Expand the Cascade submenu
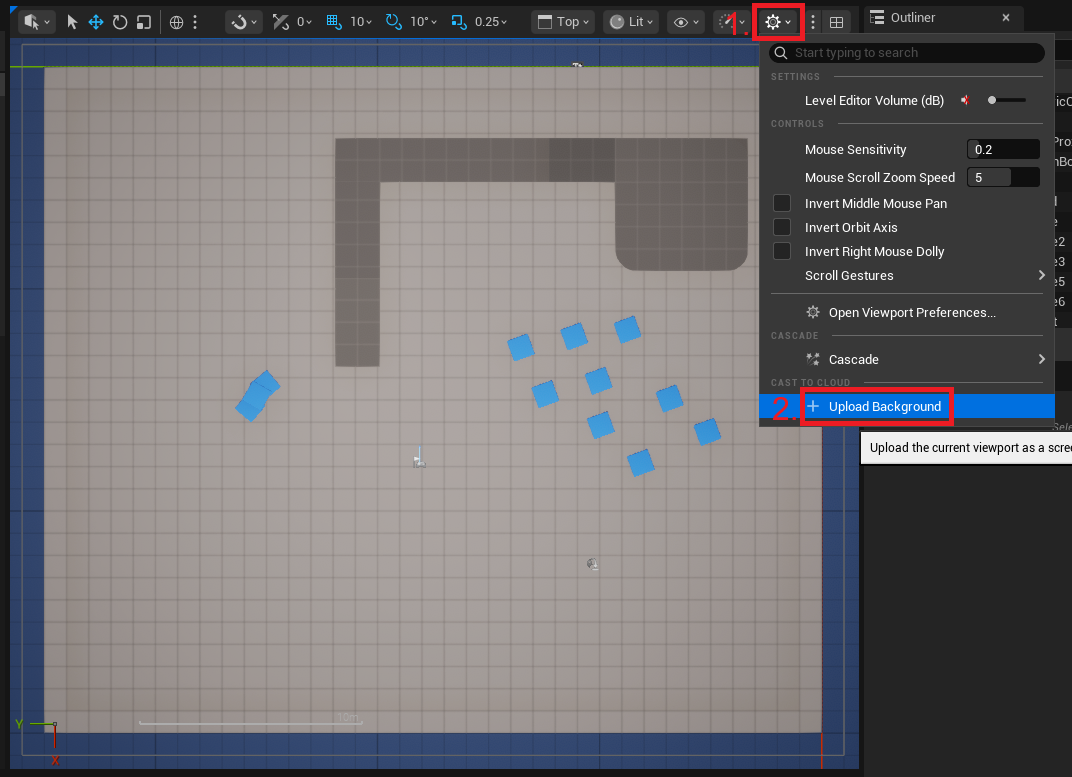 tap(852, 359)
